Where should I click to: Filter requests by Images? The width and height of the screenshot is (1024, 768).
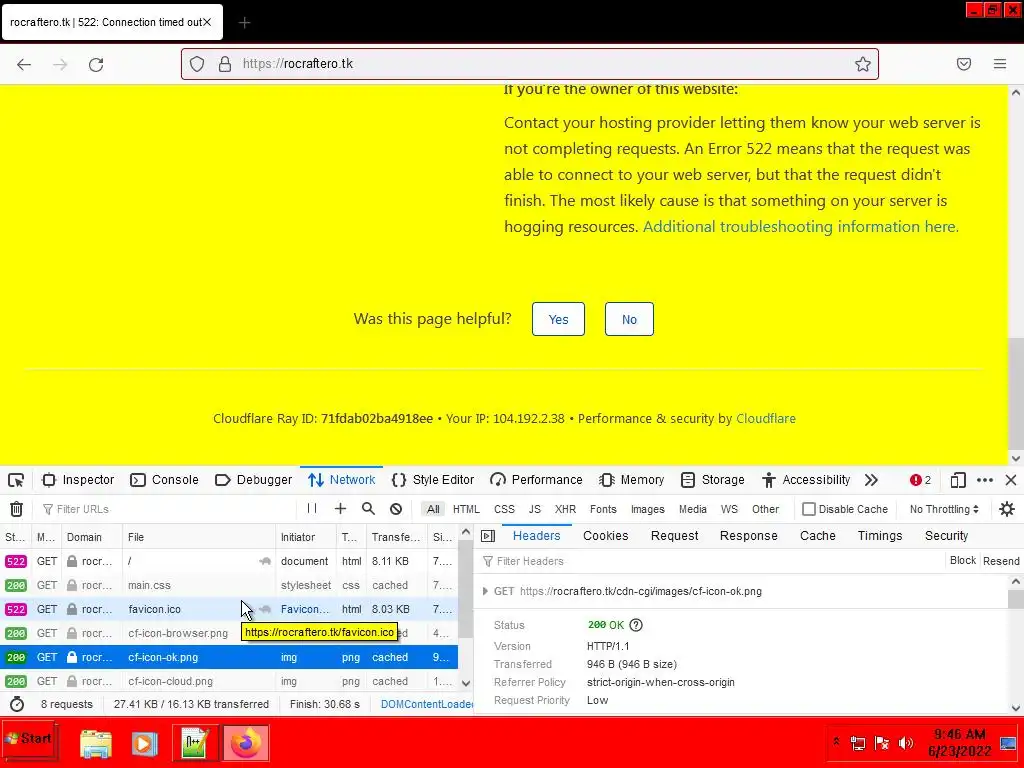pyautogui.click(x=648, y=509)
